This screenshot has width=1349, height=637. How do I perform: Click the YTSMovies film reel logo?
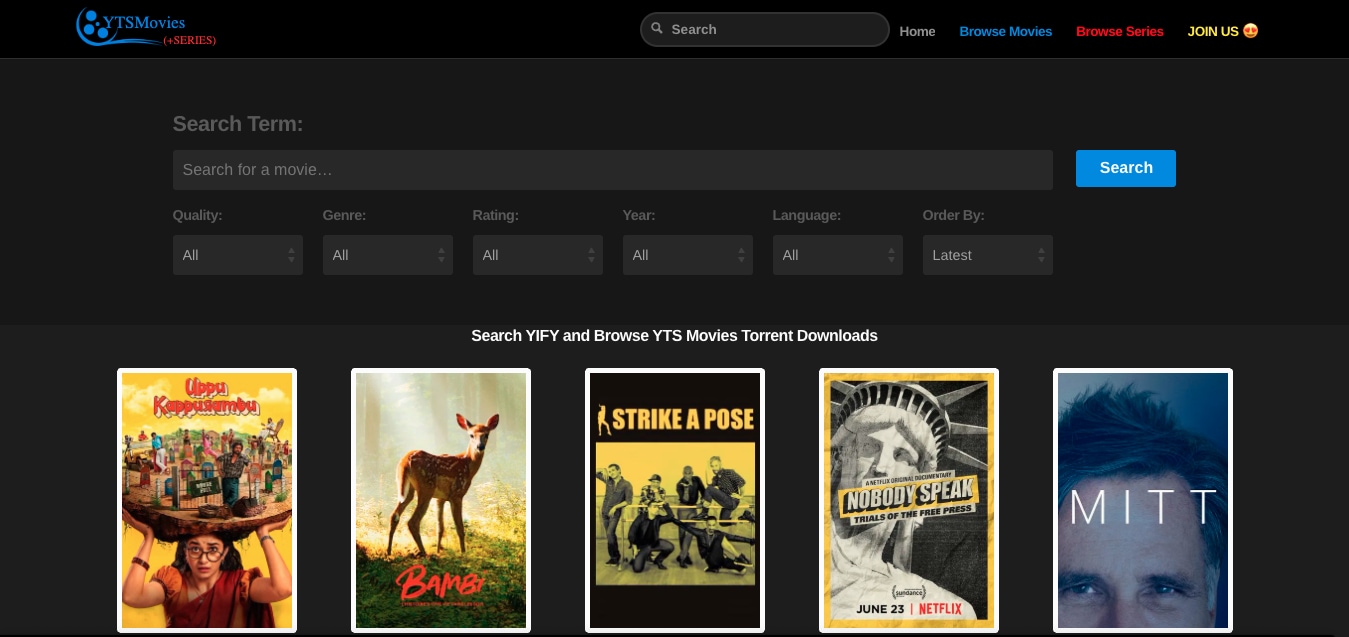(146, 28)
